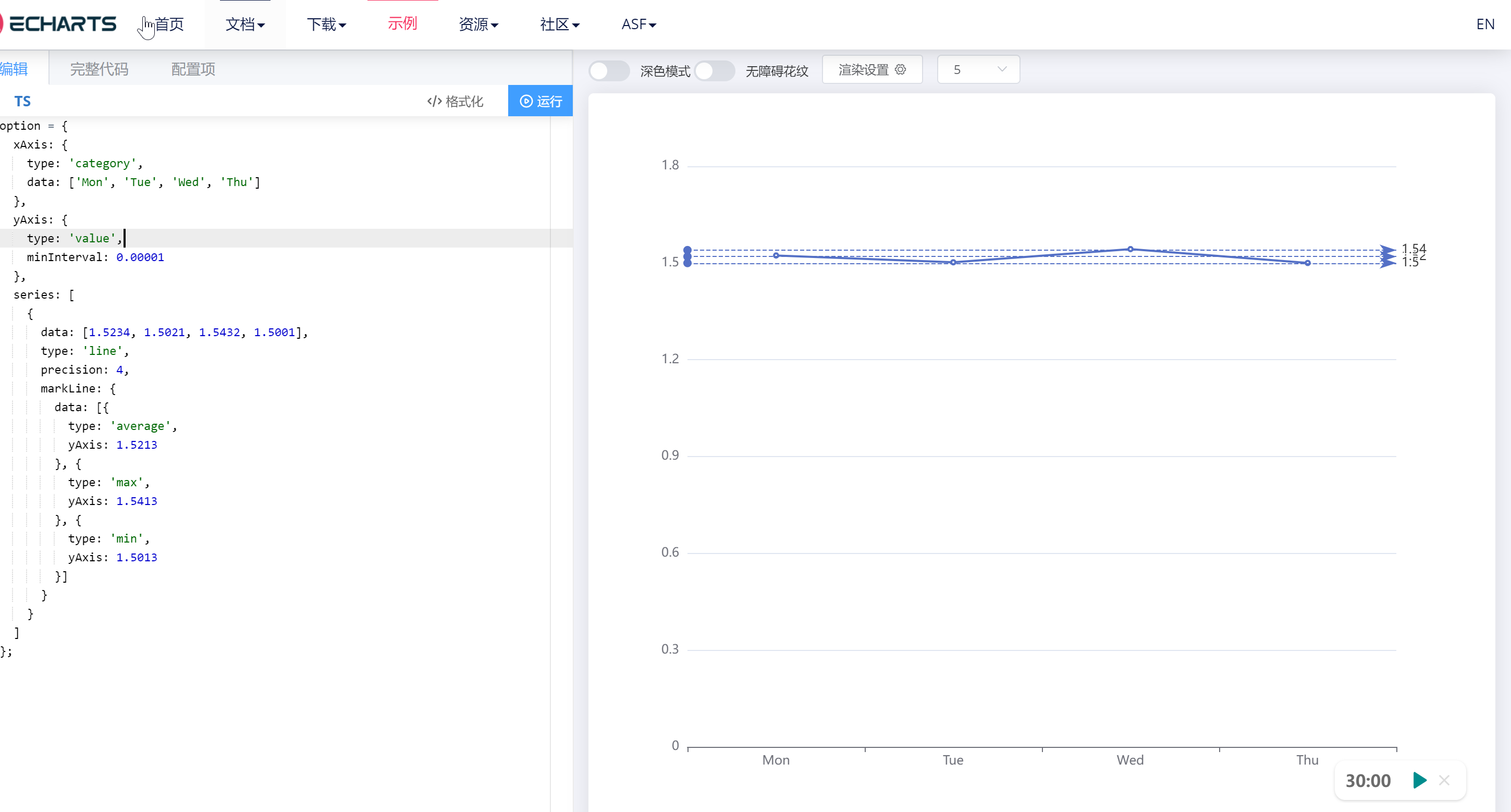Click the 格式化 code format icon
This screenshot has height=812, width=1511.
[x=435, y=101]
